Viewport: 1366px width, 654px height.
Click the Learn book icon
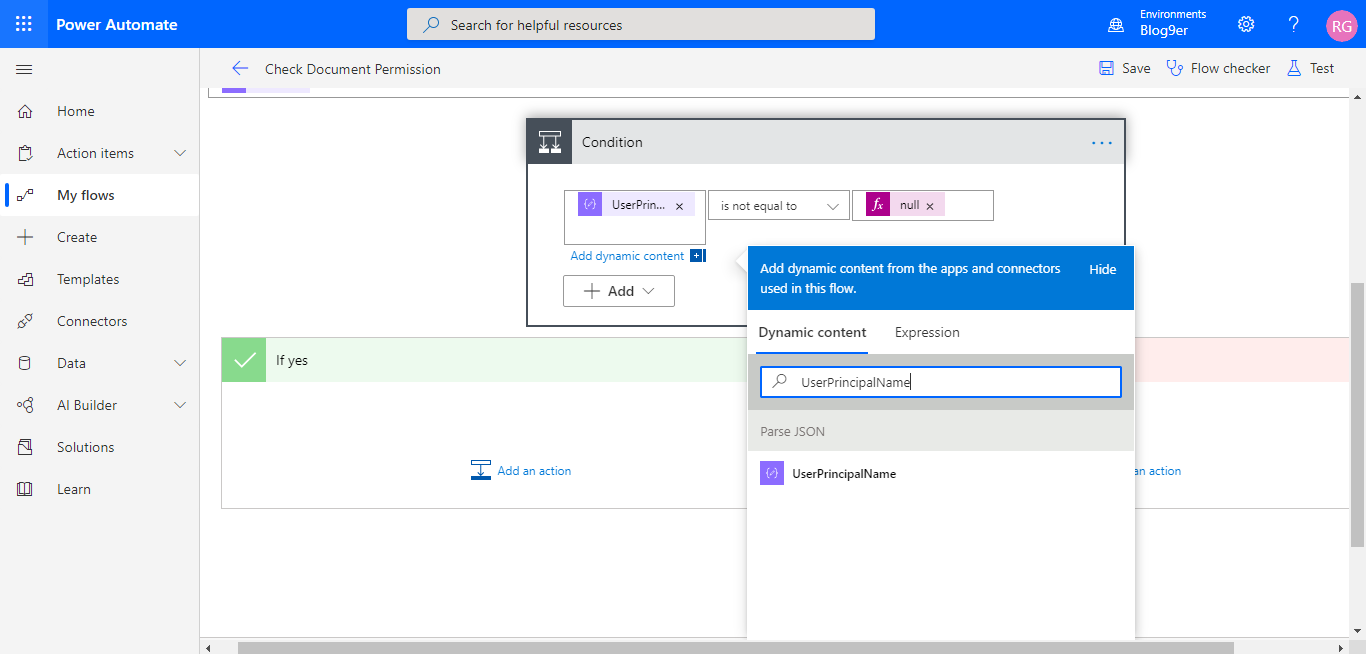(x=25, y=489)
